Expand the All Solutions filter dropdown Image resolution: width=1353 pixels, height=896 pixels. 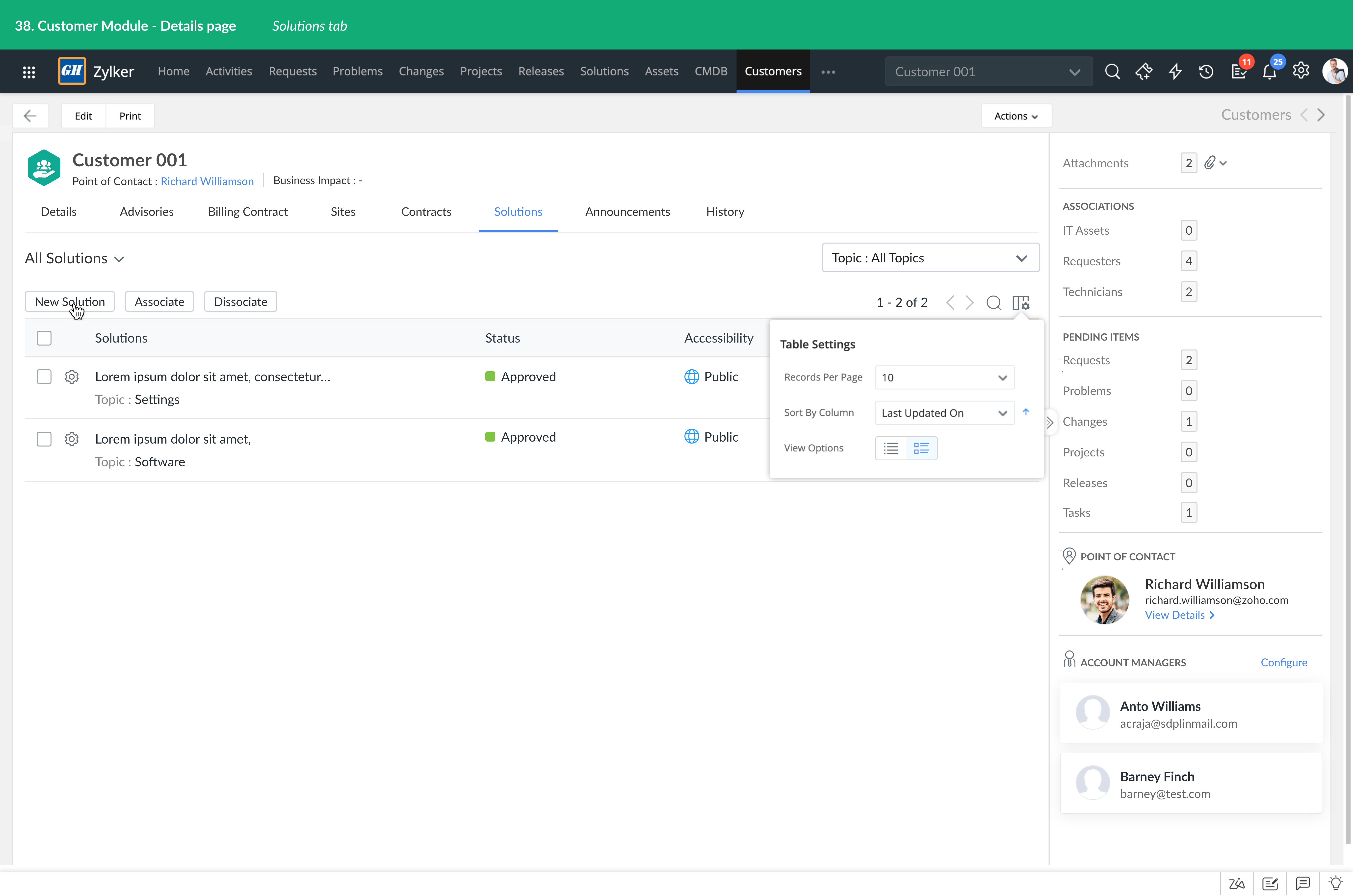point(75,258)
